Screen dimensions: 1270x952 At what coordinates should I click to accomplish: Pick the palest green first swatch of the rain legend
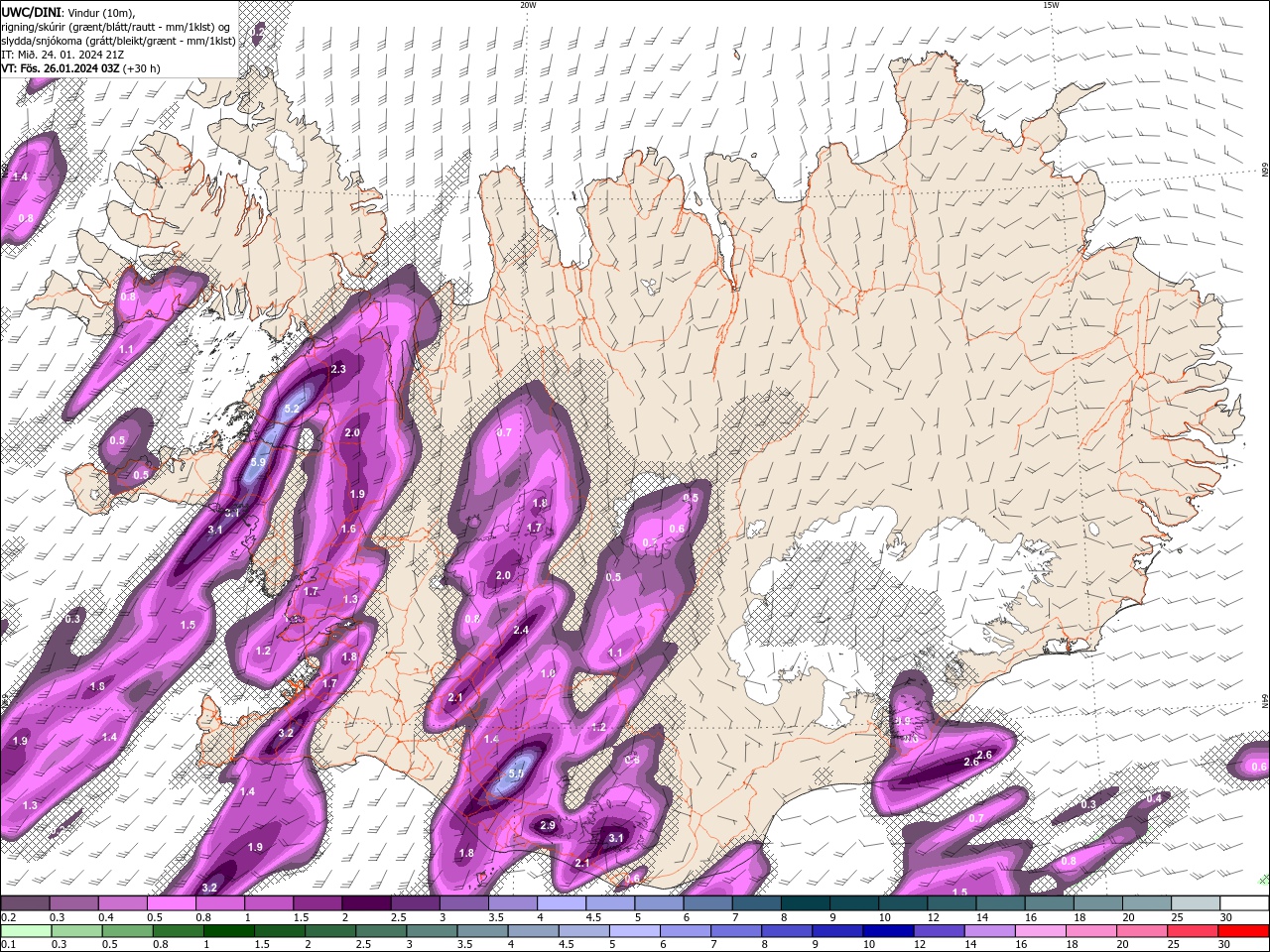[25, 931]
